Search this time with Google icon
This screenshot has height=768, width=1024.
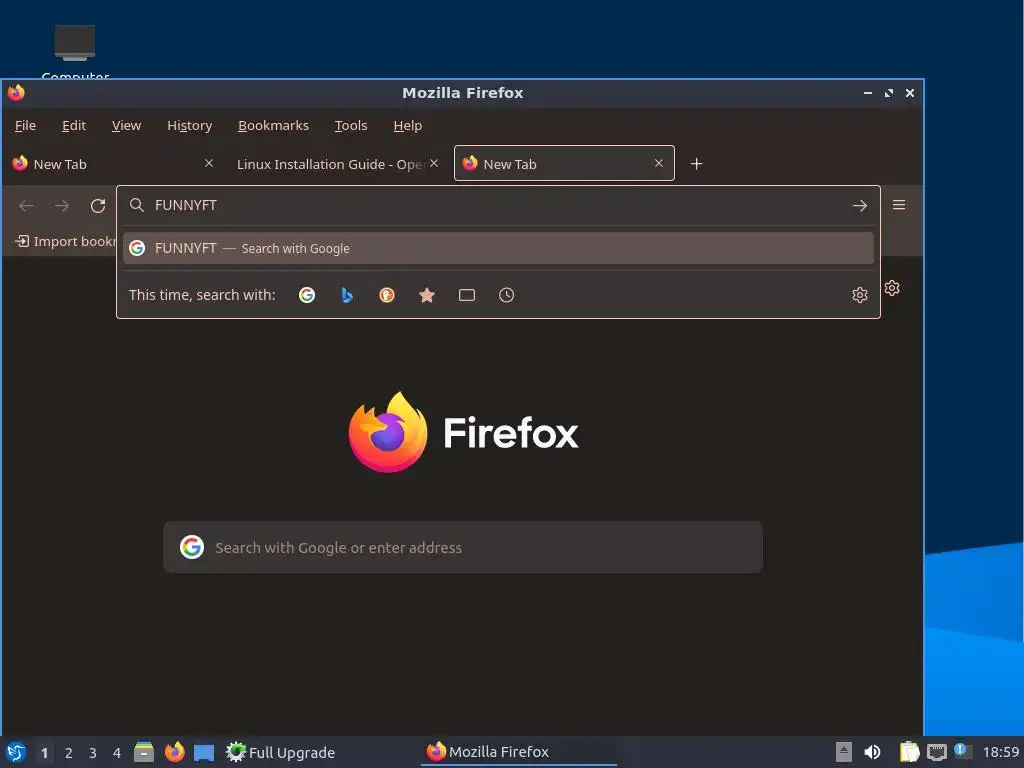[x=307, y=295]
